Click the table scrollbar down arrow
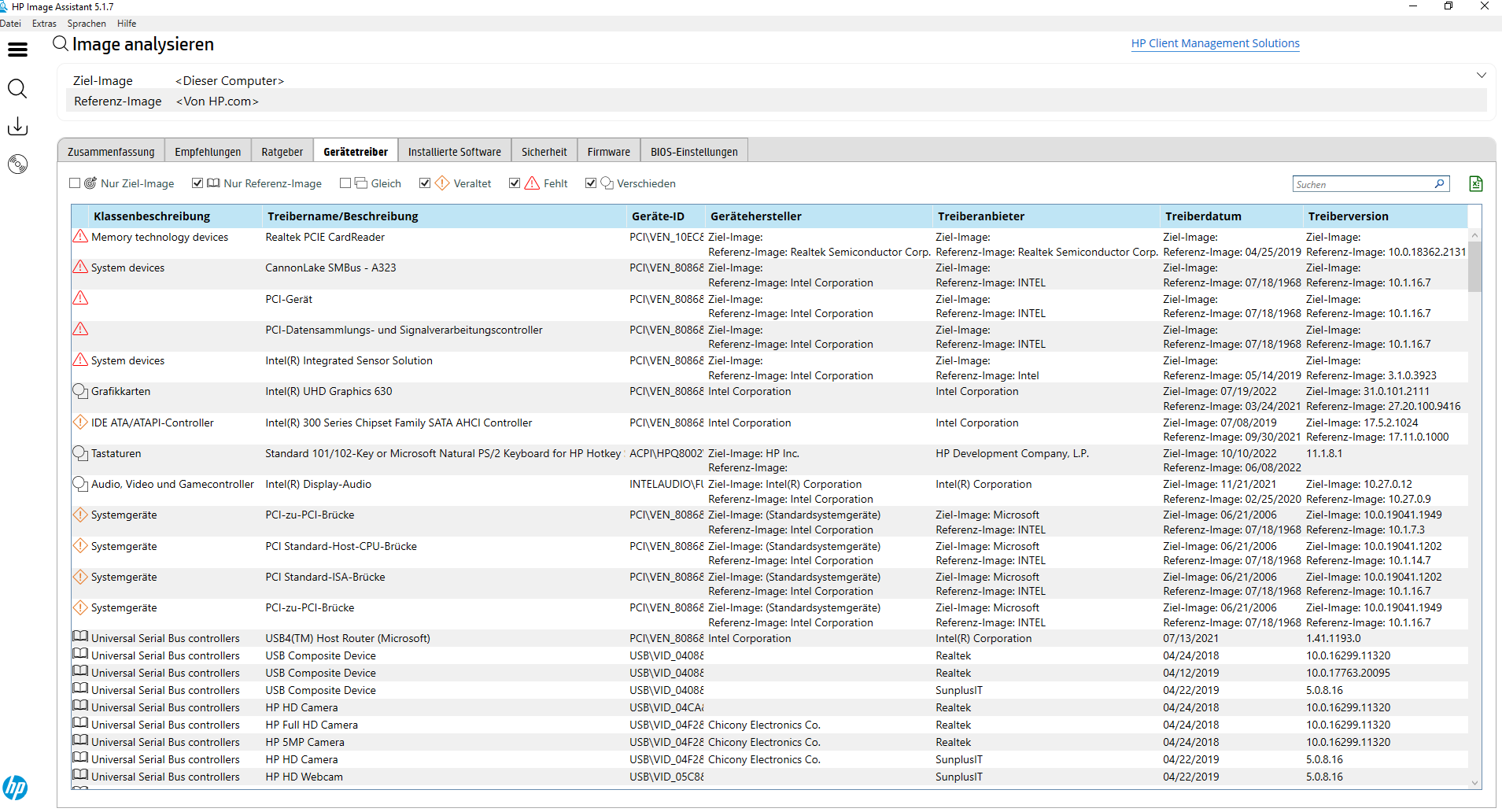 (x=1474, y=783)
